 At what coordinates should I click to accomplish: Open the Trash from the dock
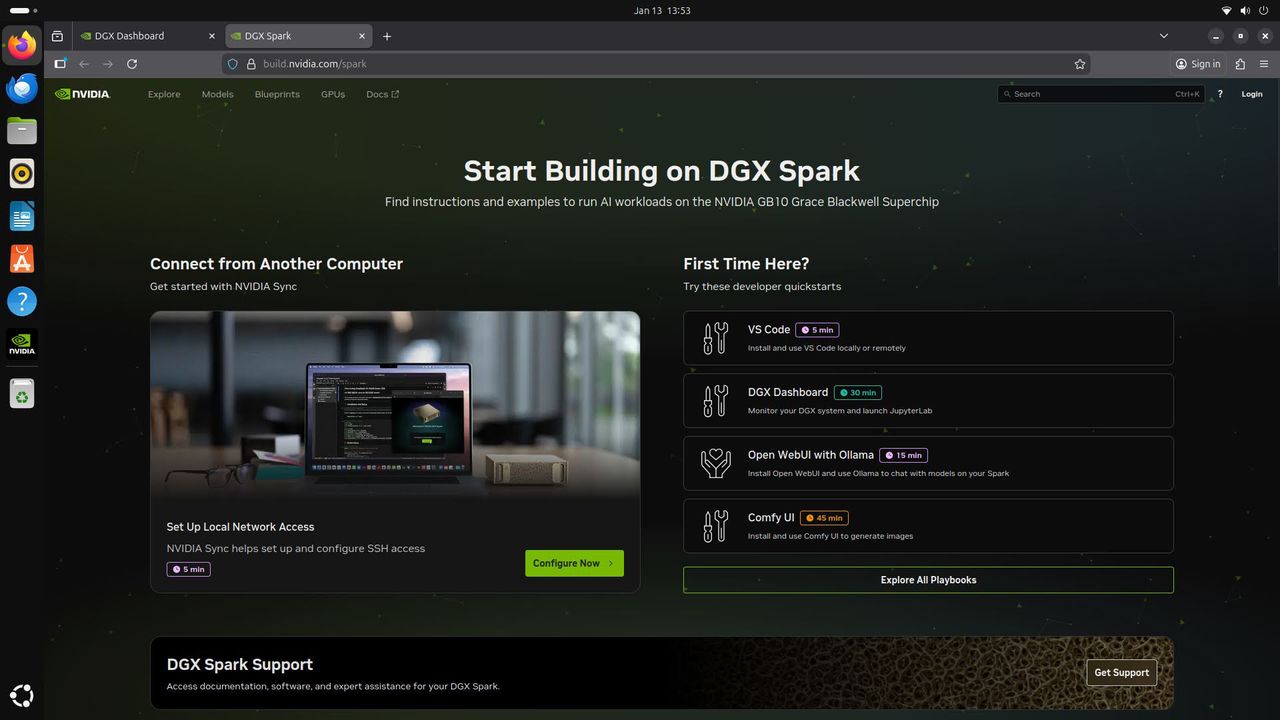point(22,394)
